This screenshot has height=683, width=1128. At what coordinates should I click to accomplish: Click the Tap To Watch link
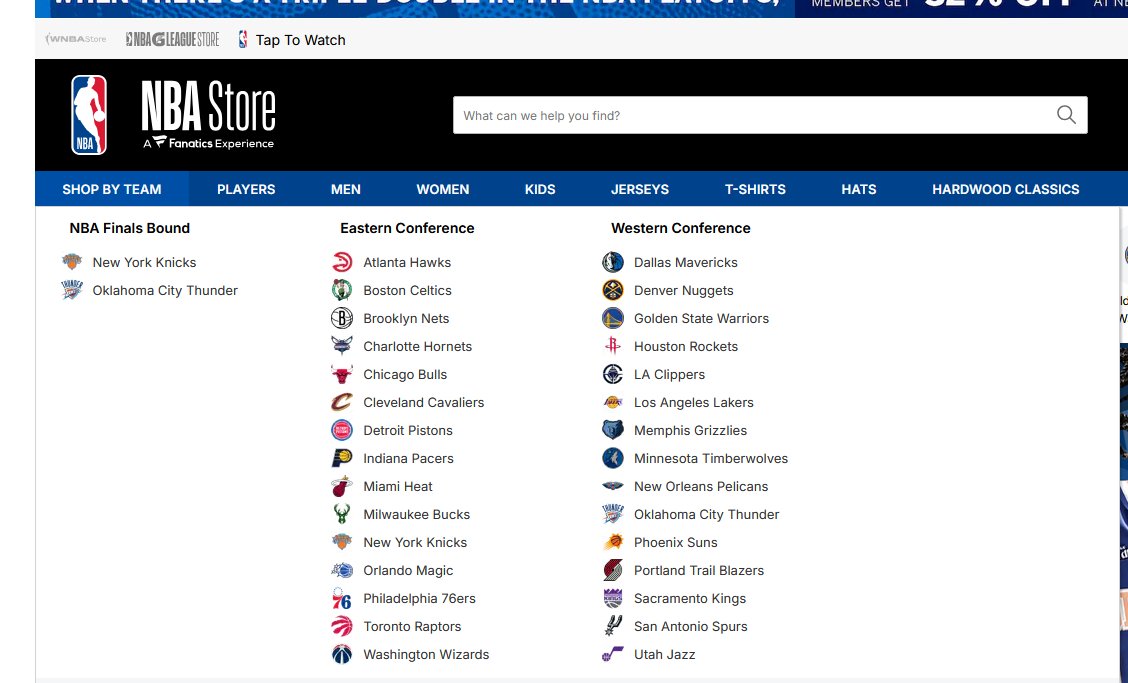292,40
